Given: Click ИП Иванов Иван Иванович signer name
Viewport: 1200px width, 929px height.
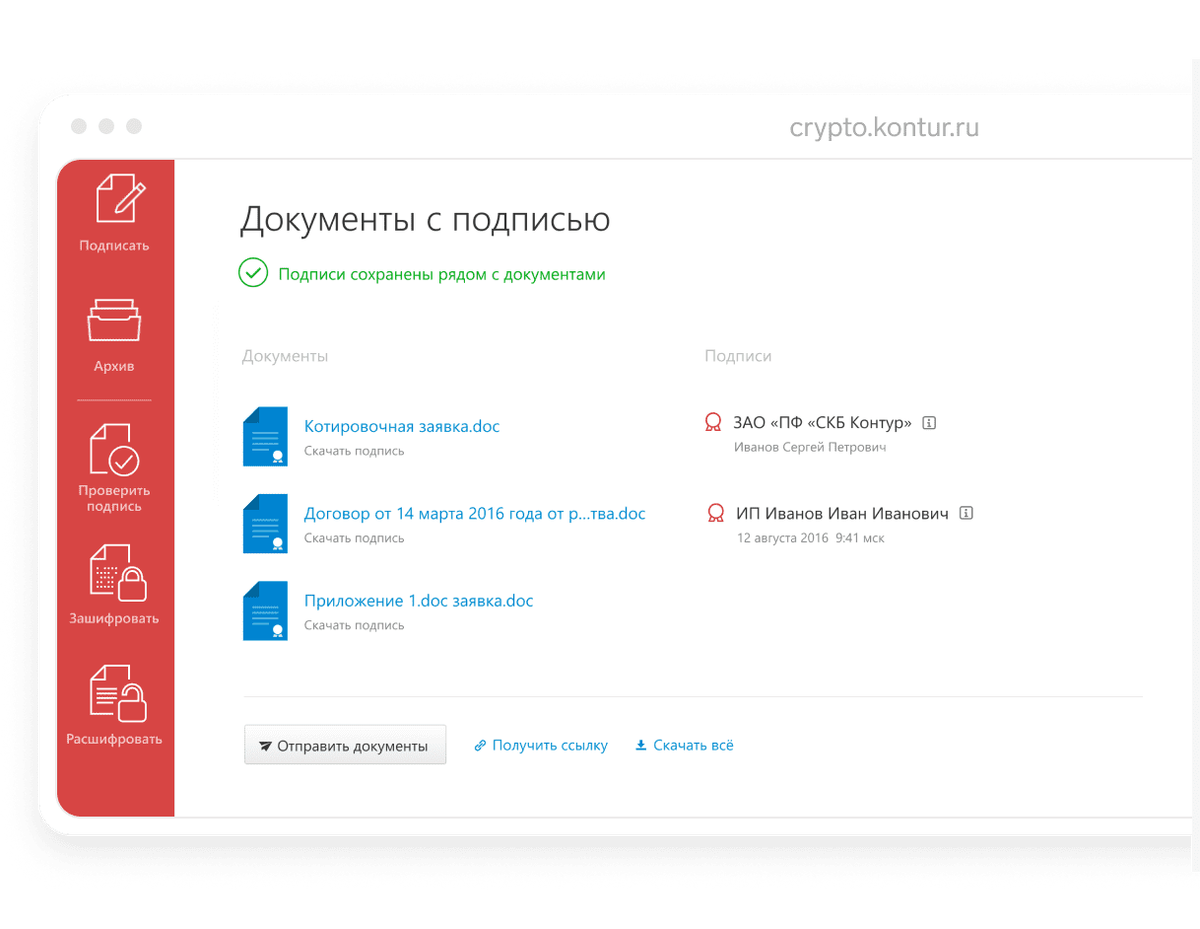Looking at the screenshot, I should pyautogui.click(x=842, y=513).
